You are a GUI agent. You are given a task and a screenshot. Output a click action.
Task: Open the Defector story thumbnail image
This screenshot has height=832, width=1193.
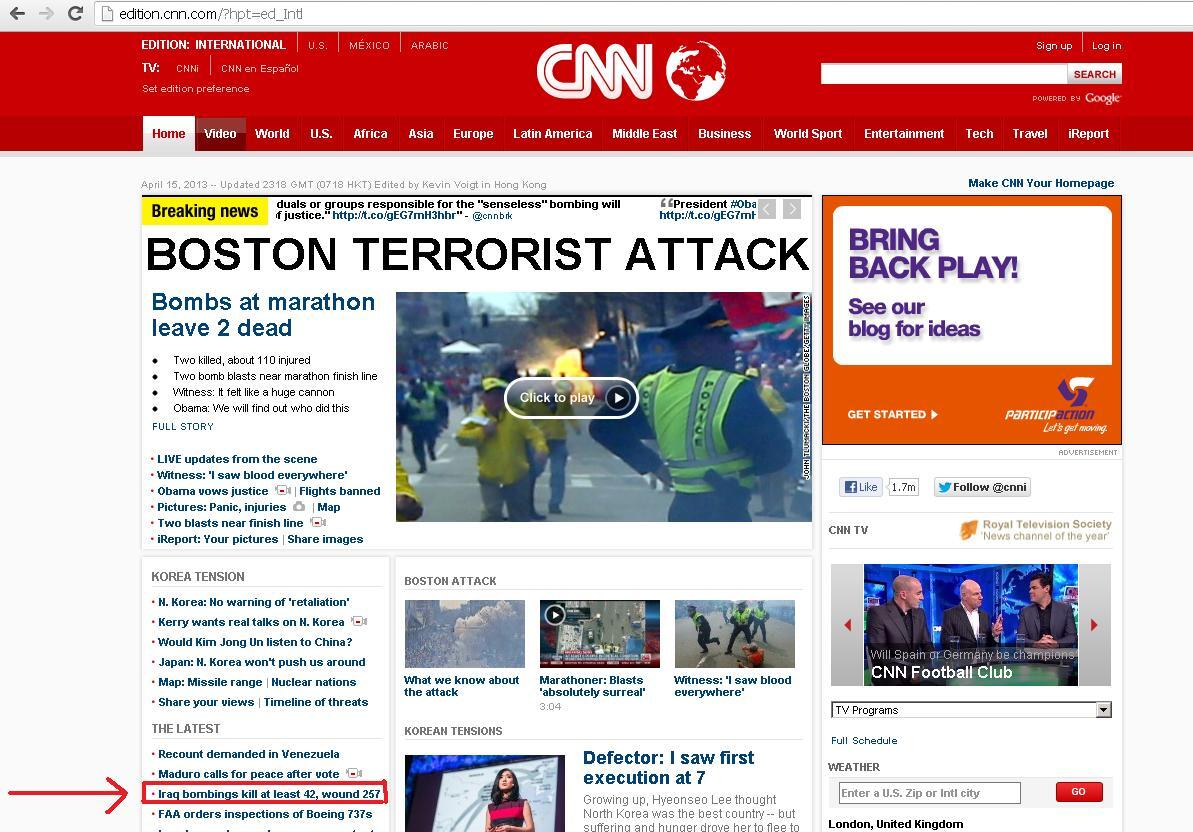click(x=485, y=792)
